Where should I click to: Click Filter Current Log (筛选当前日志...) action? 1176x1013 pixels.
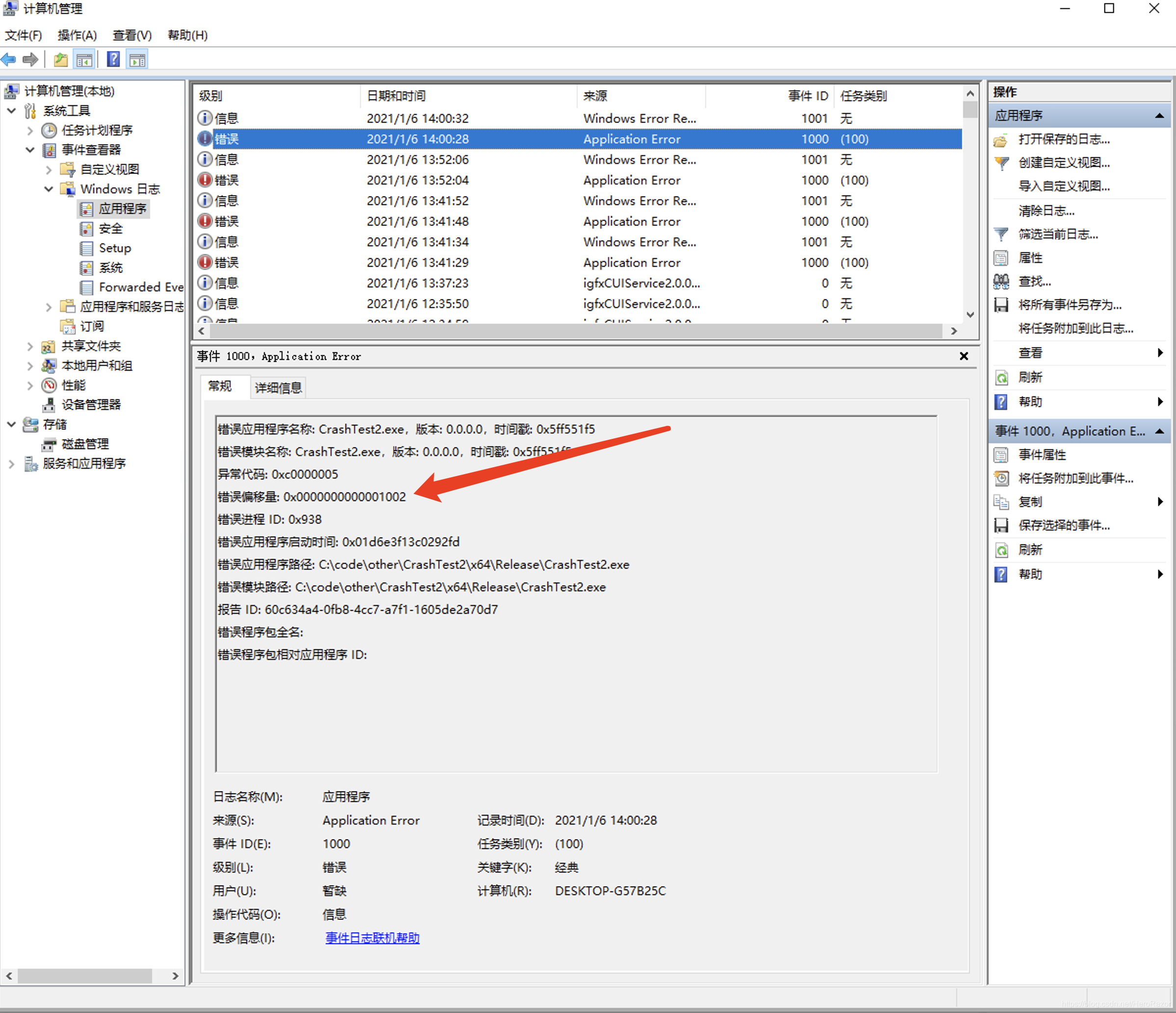(1057, 234)
